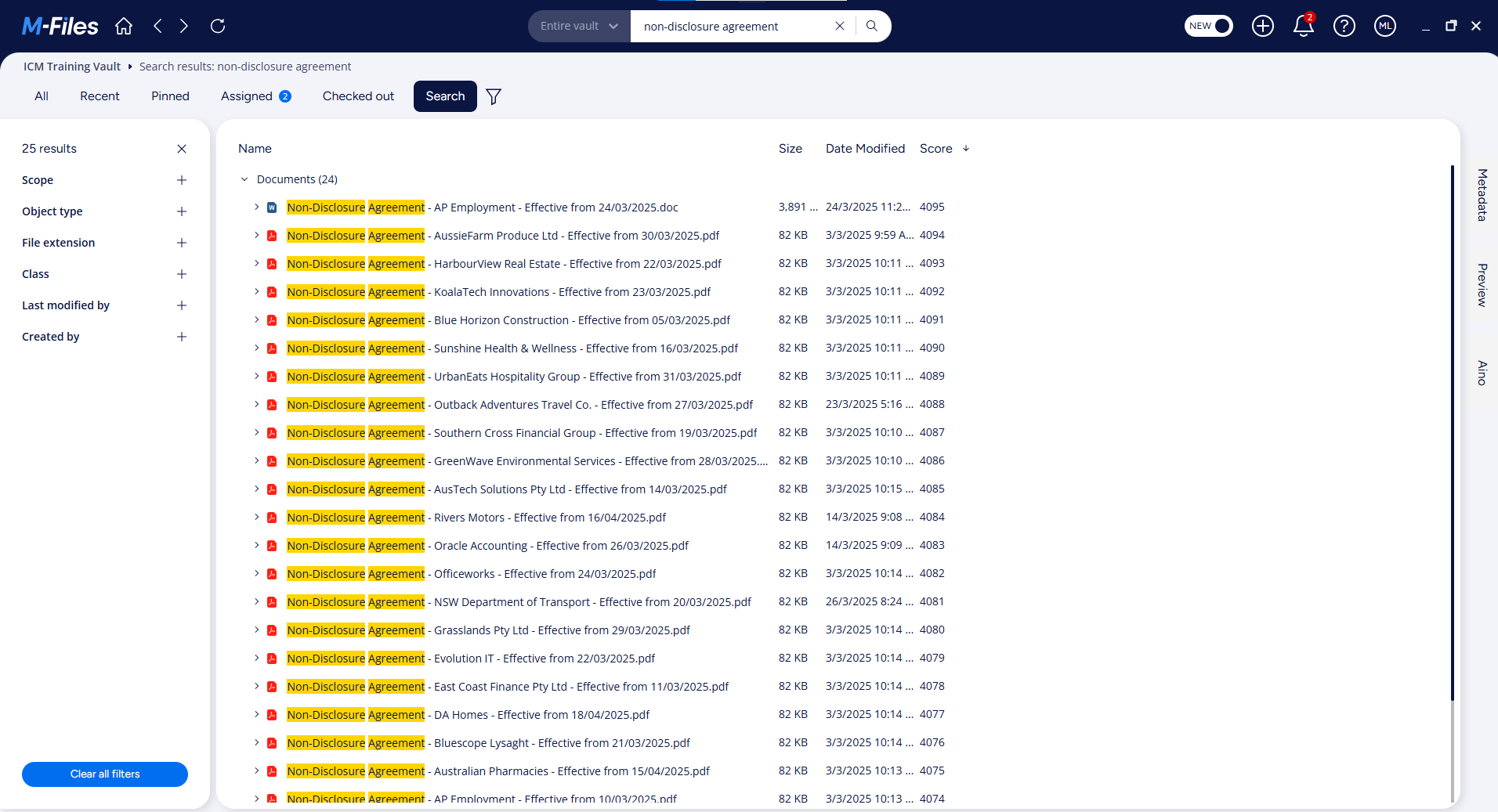This screenshot has width=1498, height=812.
Task: Run search with magnifier icon
Action: click(x=872, y=26)
